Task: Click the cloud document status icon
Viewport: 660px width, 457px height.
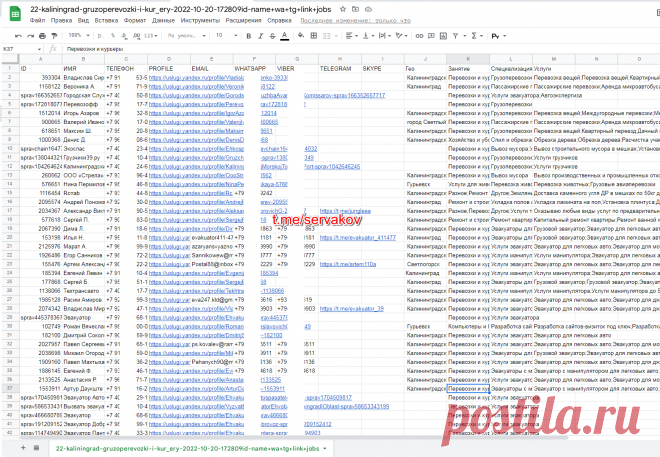Action: pyautogui.click(x=368, y=9)
